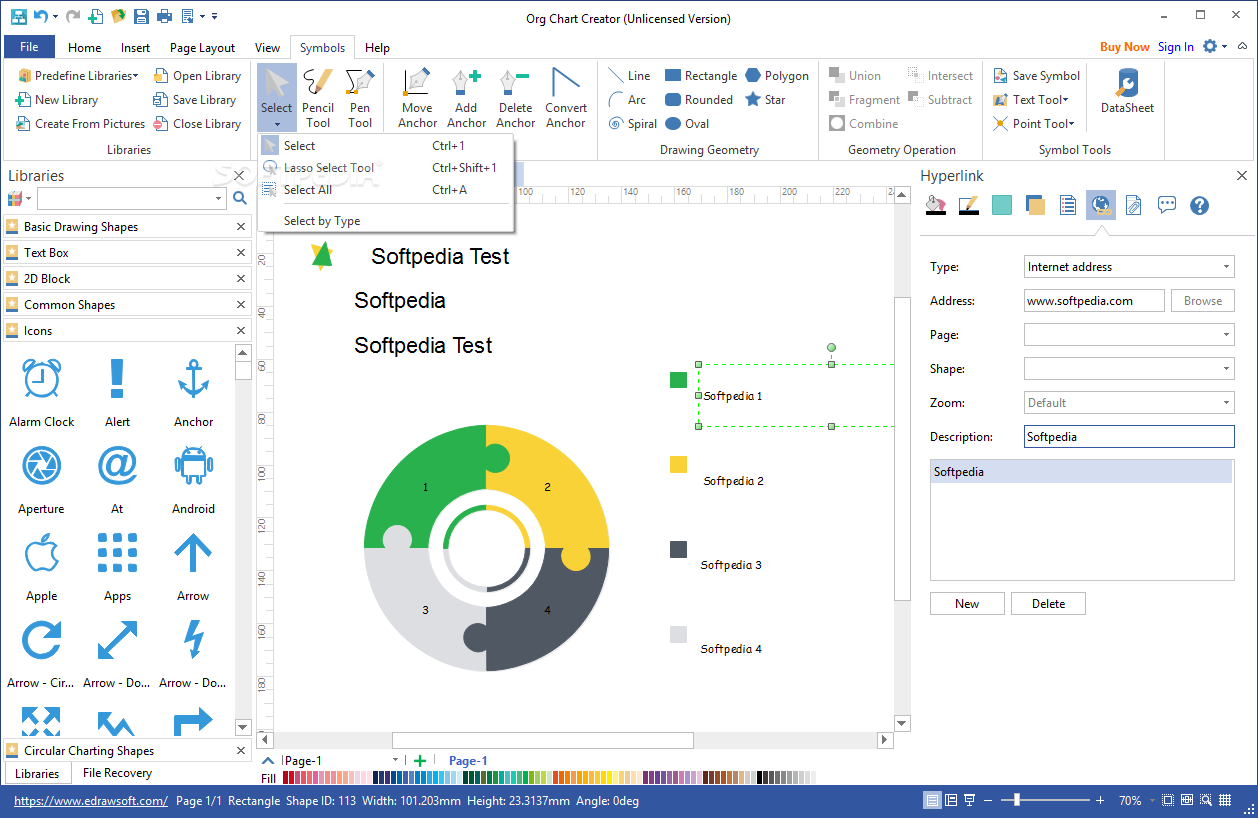
Task: Click the Delete hyperlink button
Action: coord(1048,604)
